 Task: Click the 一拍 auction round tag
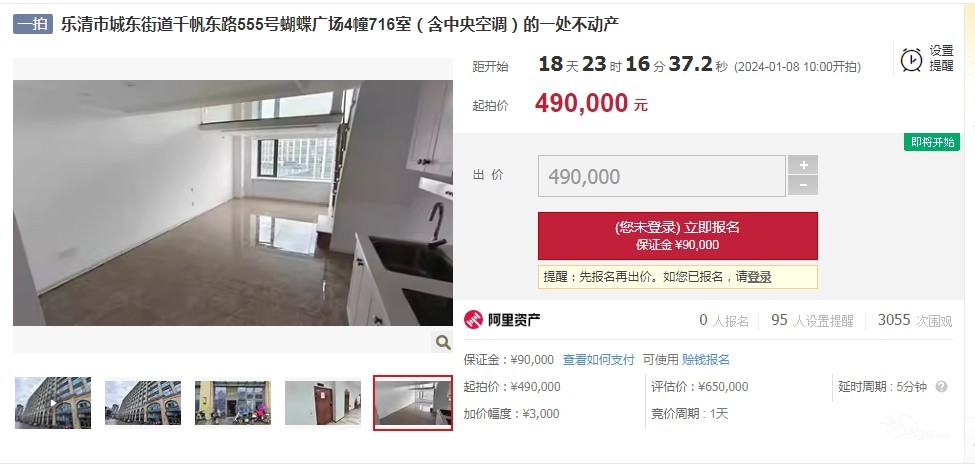pyautogui.click(x=33, y=24)
